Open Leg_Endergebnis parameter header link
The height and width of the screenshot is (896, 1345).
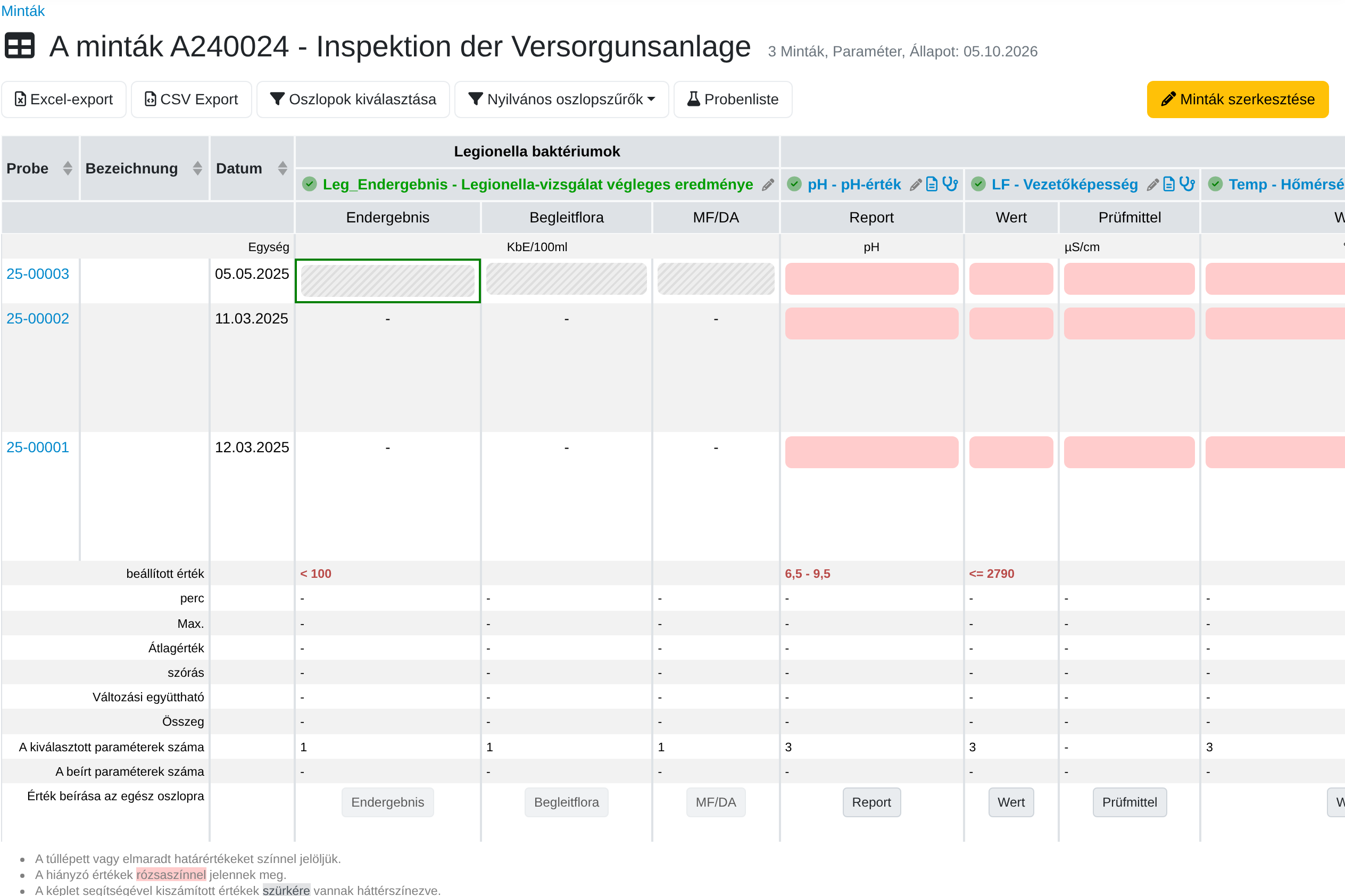pos(538,185)
